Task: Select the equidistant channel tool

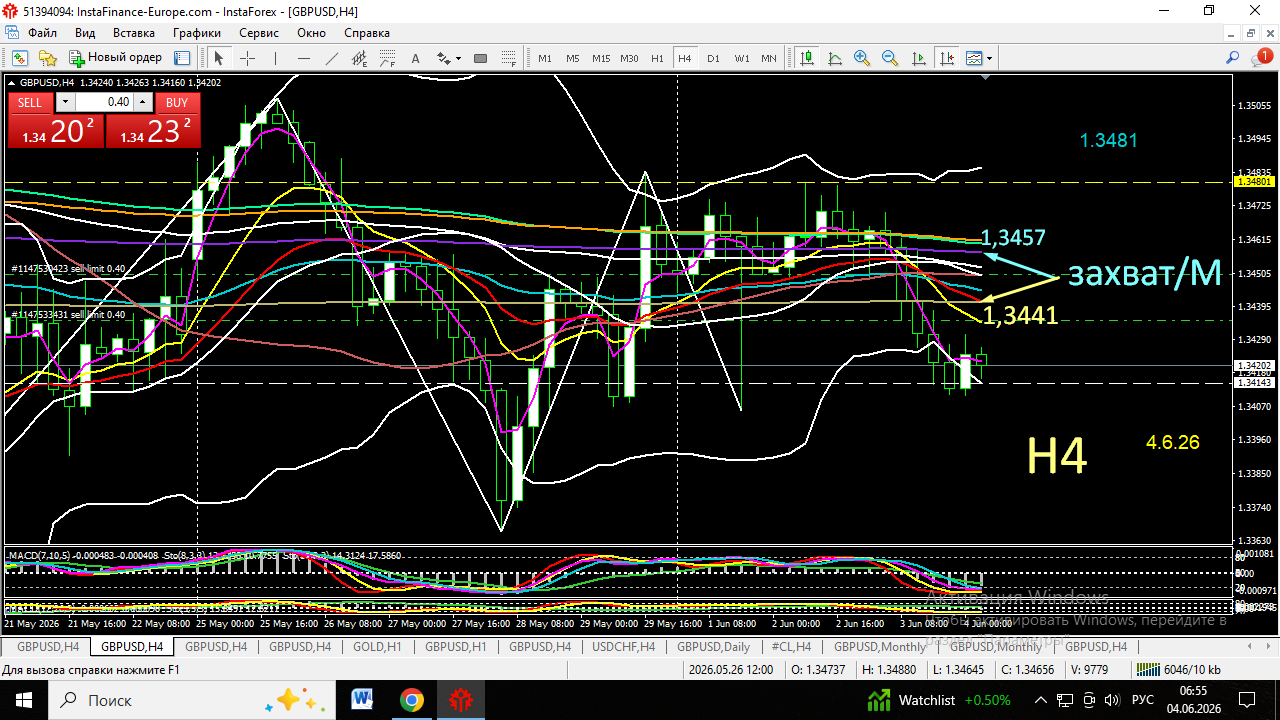Action: tap(360, 58)
